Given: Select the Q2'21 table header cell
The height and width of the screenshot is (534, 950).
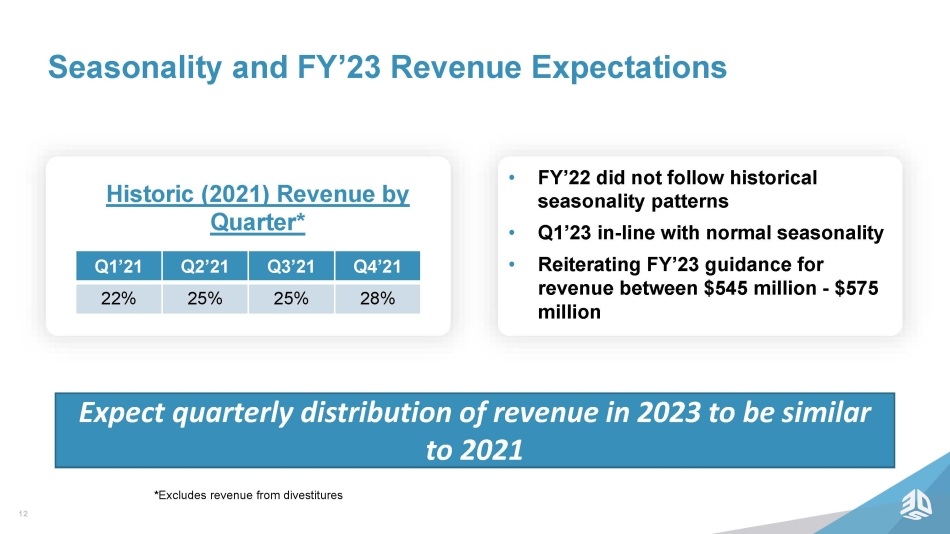Looking at the screenshot, I should (x=205, y=266).
